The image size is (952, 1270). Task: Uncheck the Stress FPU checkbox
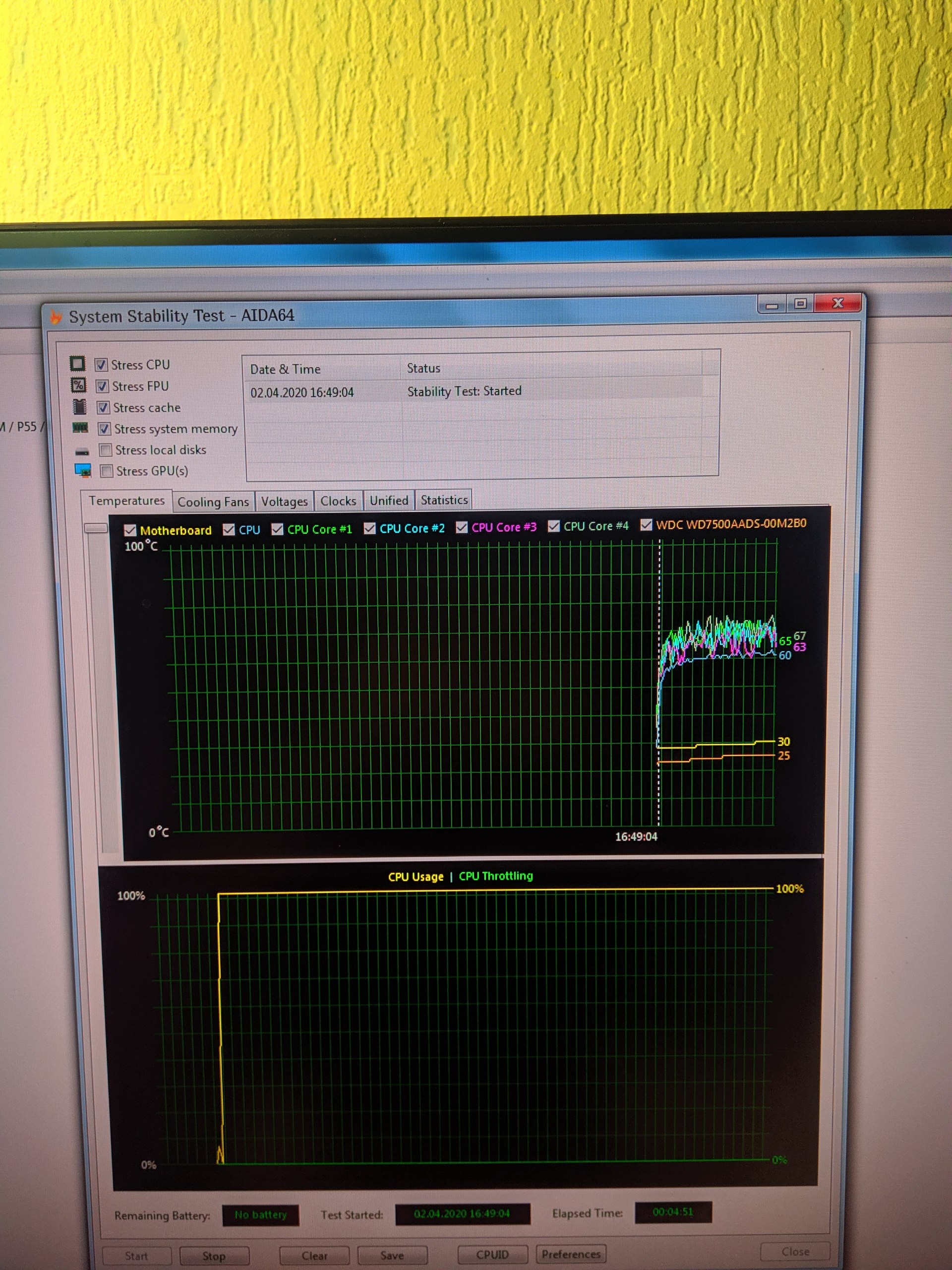pos(102,386)
